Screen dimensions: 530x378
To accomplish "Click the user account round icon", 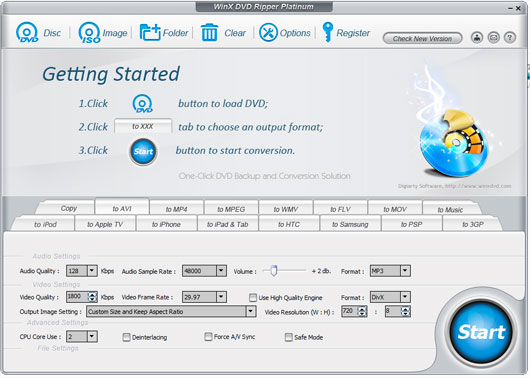I will (477, 38).
